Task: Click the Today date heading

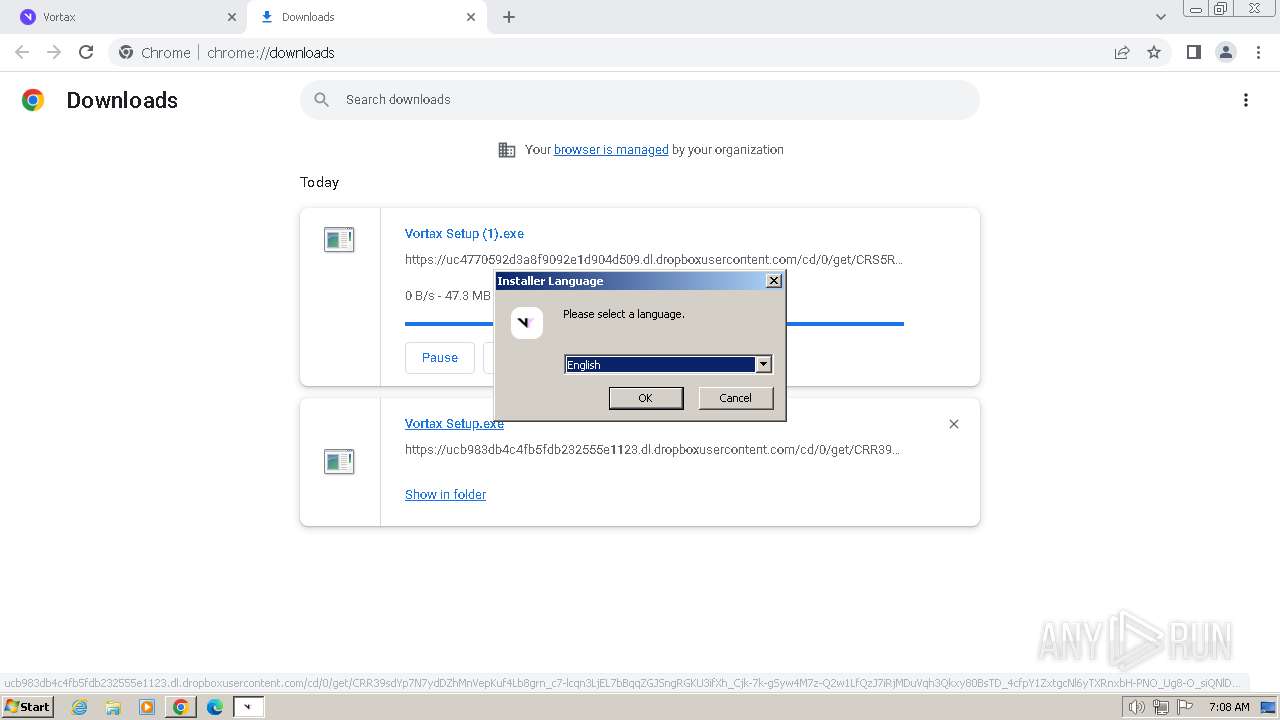Action: (x=320, y=182)
